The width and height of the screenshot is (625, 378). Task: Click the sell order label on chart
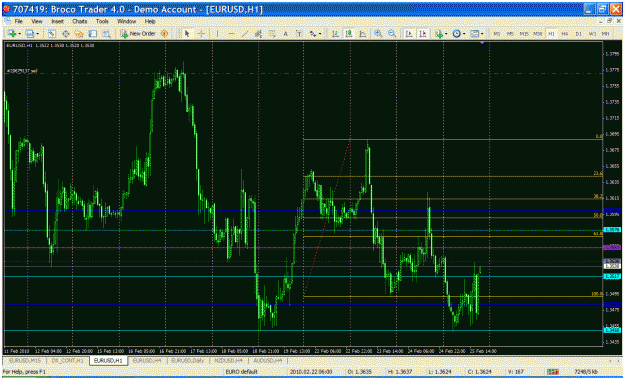click(x=22, y=71)
